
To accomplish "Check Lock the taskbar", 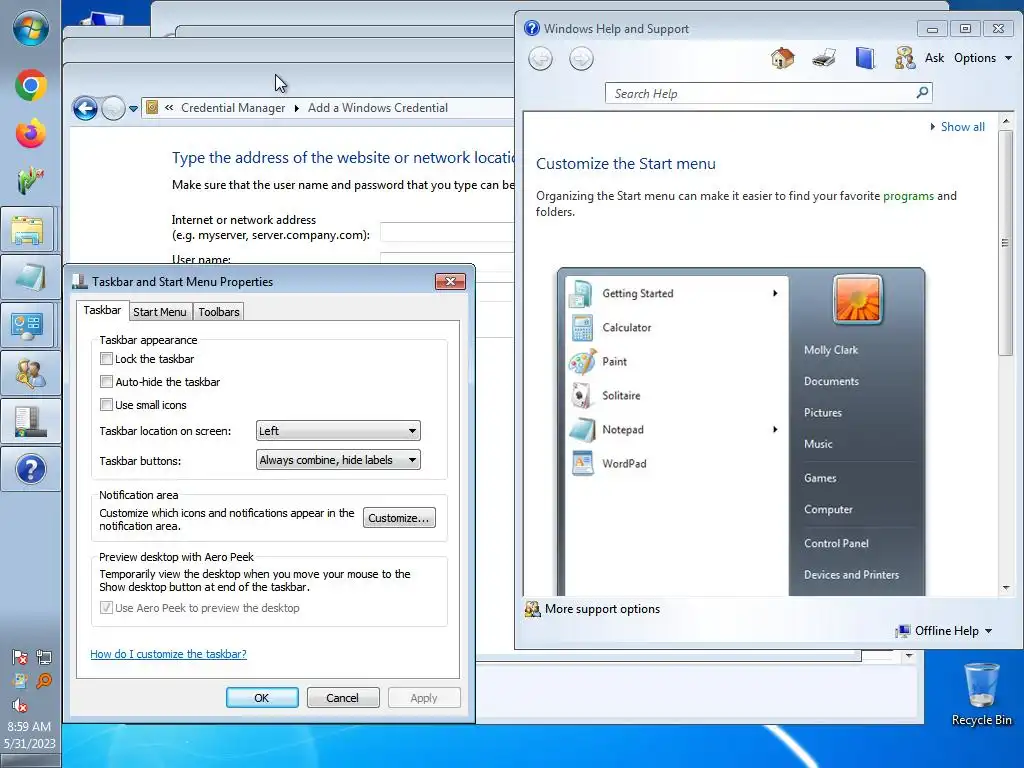I will click(x=106, y=359).
